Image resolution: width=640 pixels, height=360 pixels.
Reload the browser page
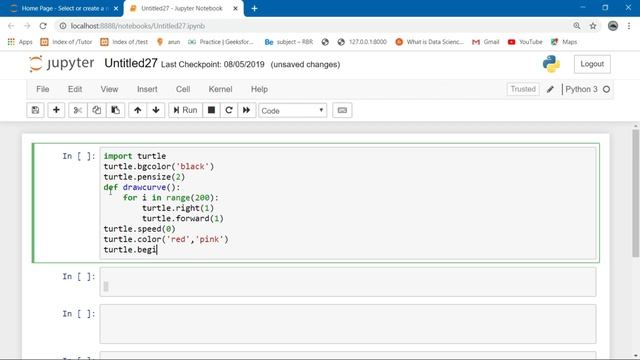[43, 26]
